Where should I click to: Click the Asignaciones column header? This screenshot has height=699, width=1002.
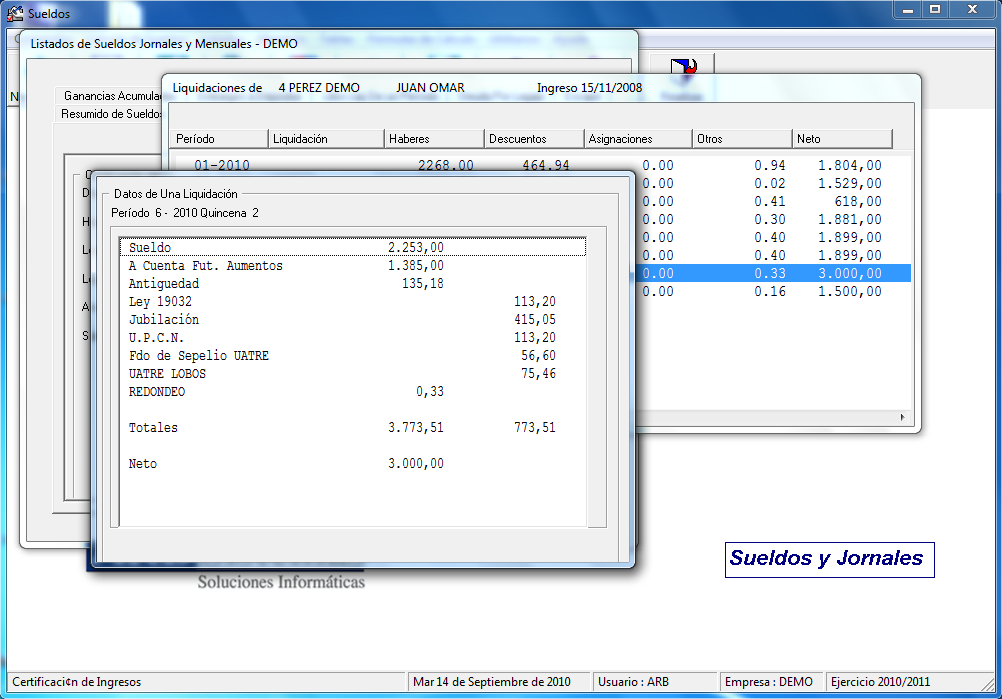pos(638,139)
